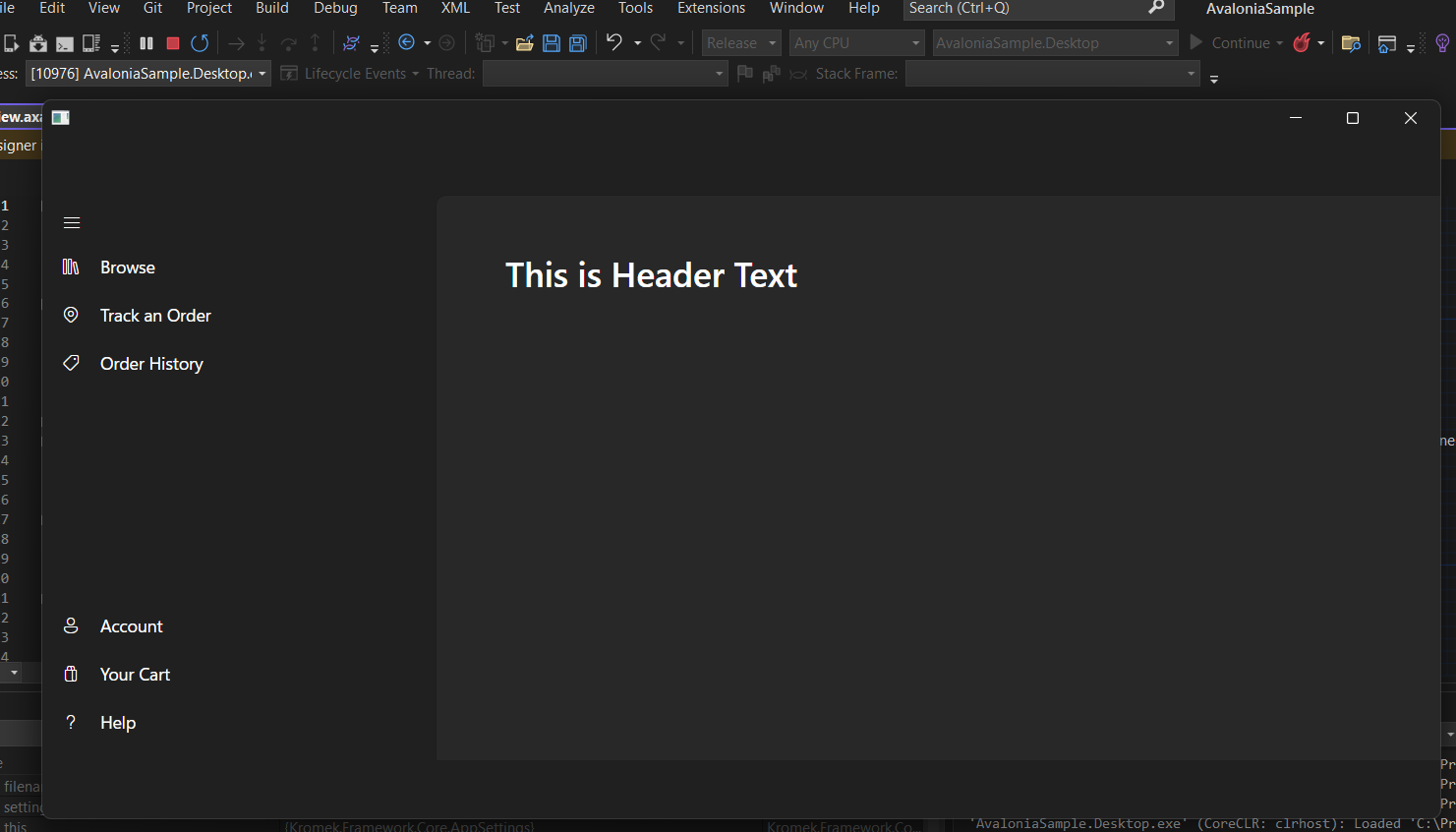The image size is (1456, 832).
Task: Select Track an Order in the app sidebar
Action: [155, 315]
